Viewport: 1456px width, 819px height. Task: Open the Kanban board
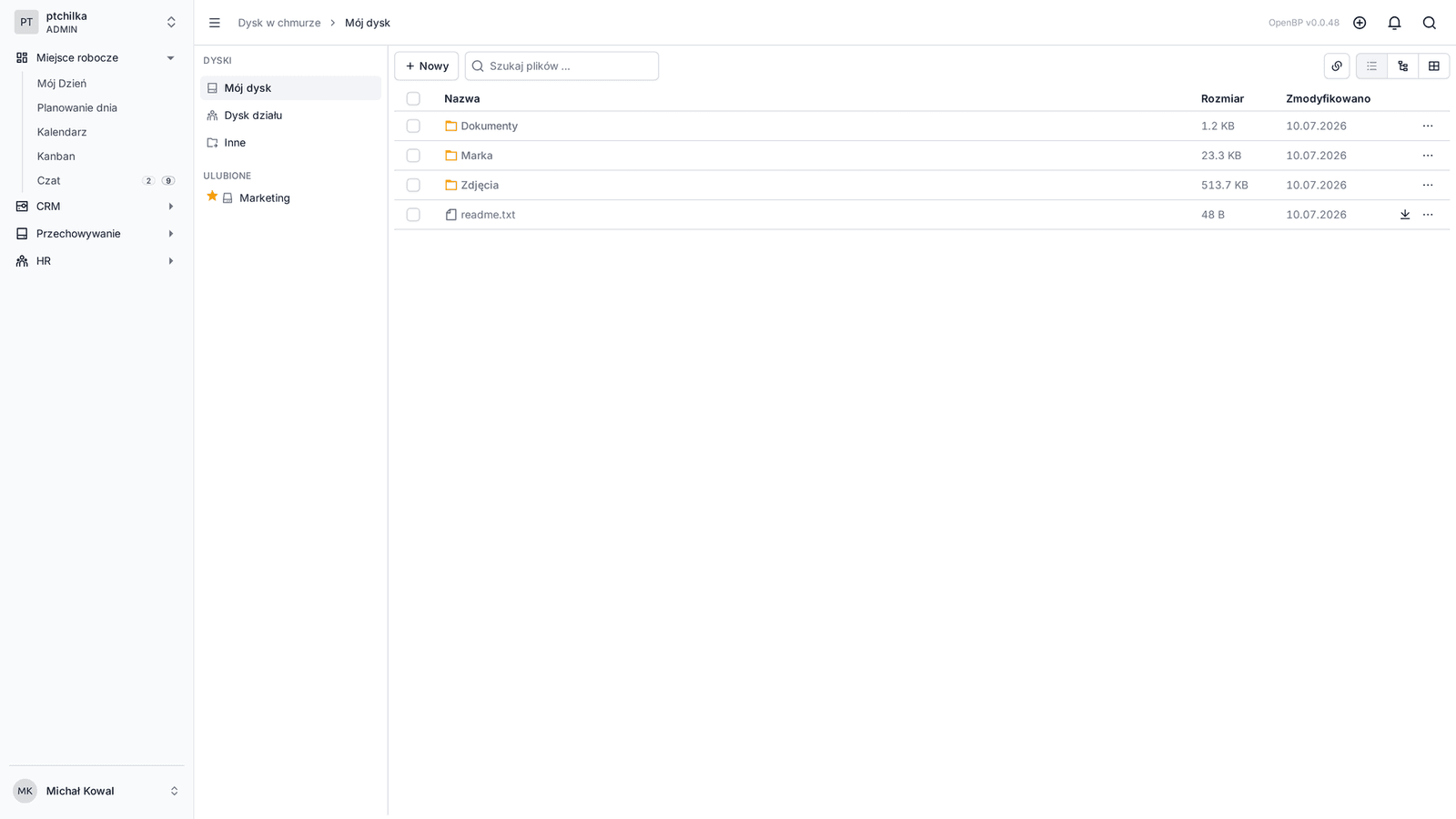pyautogui.click(x=56, y=157)
